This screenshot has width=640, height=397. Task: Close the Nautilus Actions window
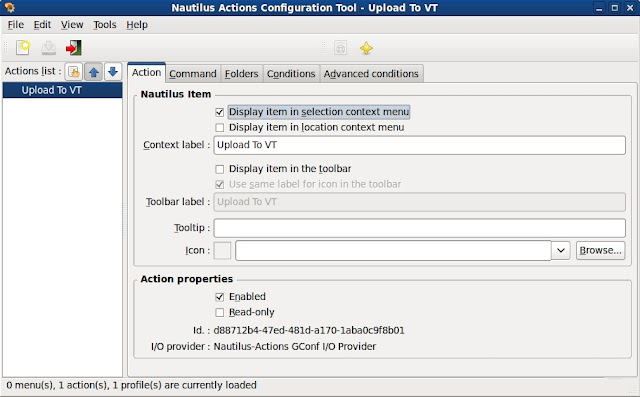[x=630, y=8]
